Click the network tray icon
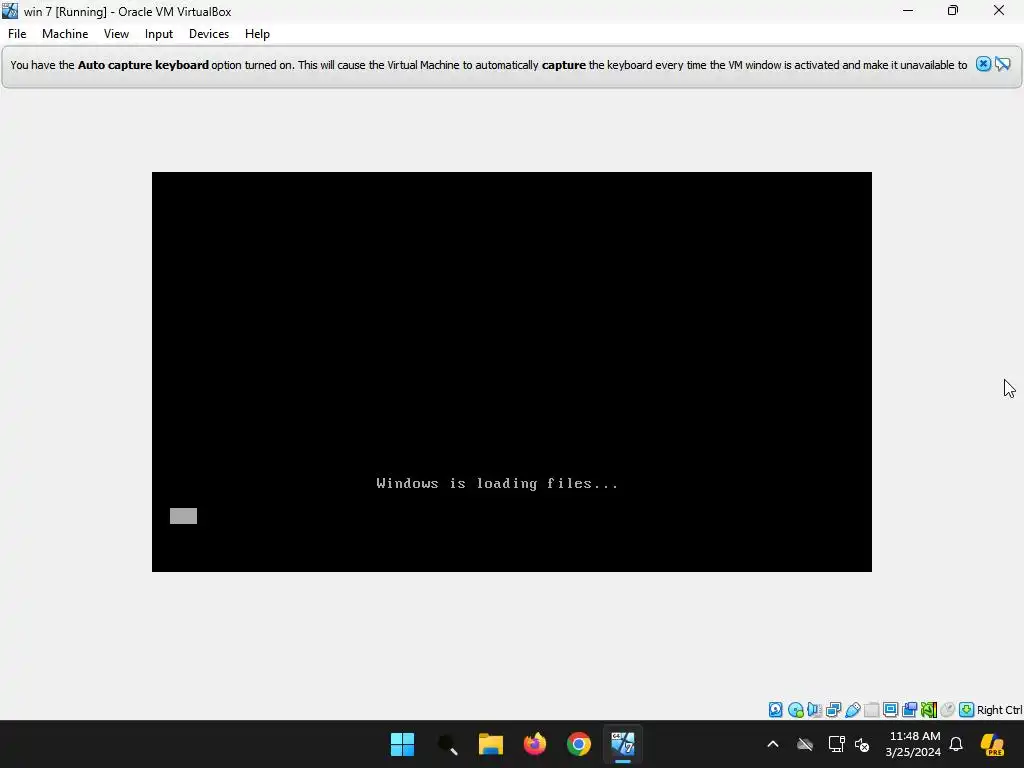1024x768 pixels. pos(837,744)
